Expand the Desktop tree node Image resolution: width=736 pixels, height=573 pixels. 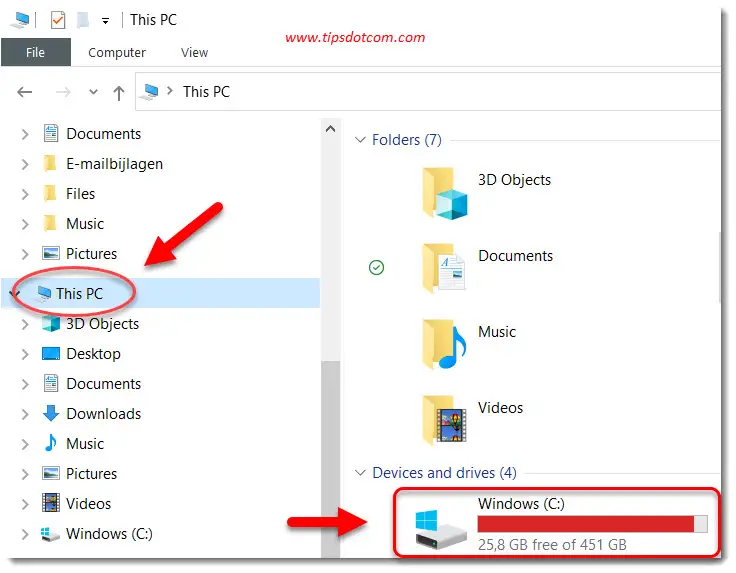coord(25,355)
